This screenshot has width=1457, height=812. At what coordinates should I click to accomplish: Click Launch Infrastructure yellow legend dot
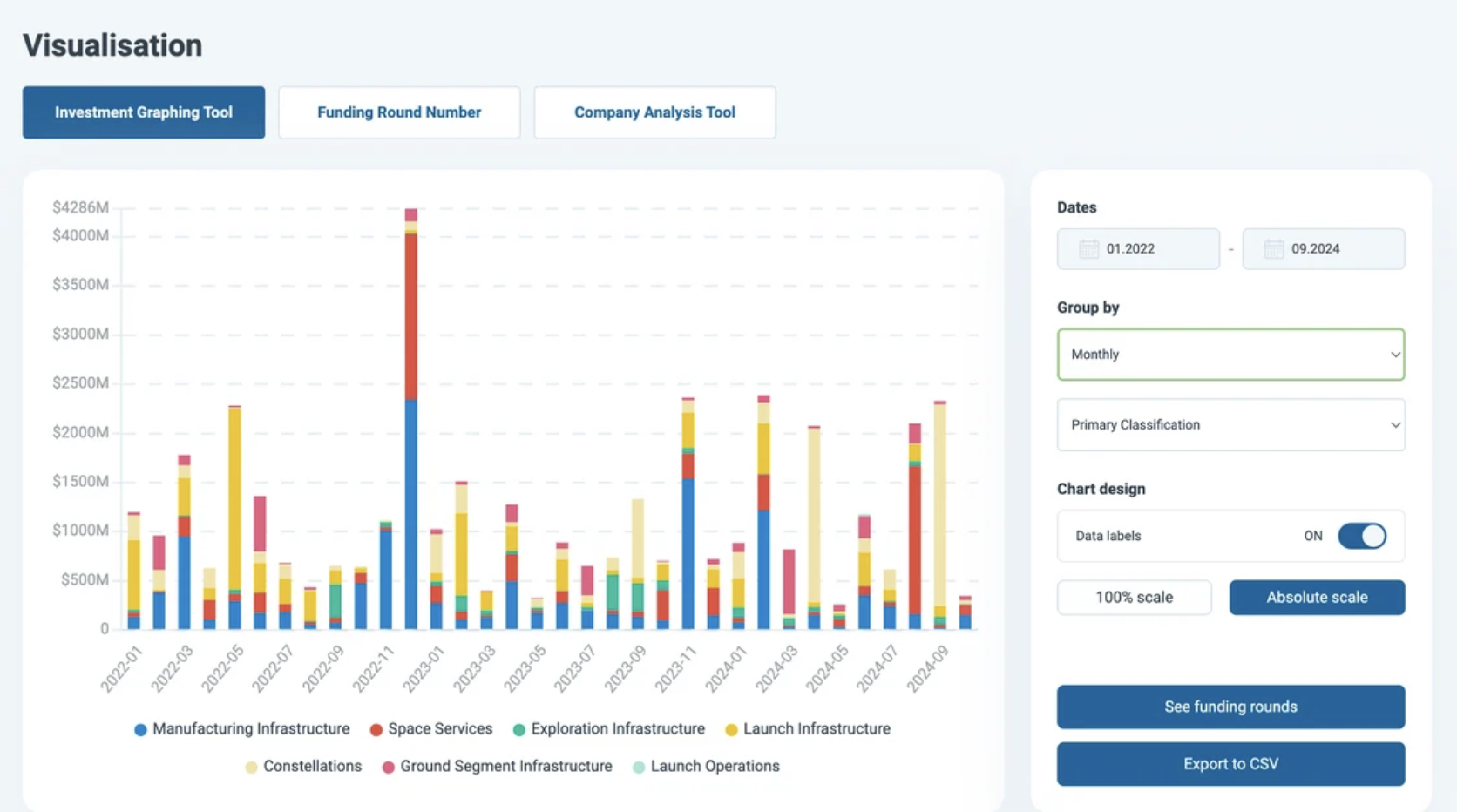731,730
